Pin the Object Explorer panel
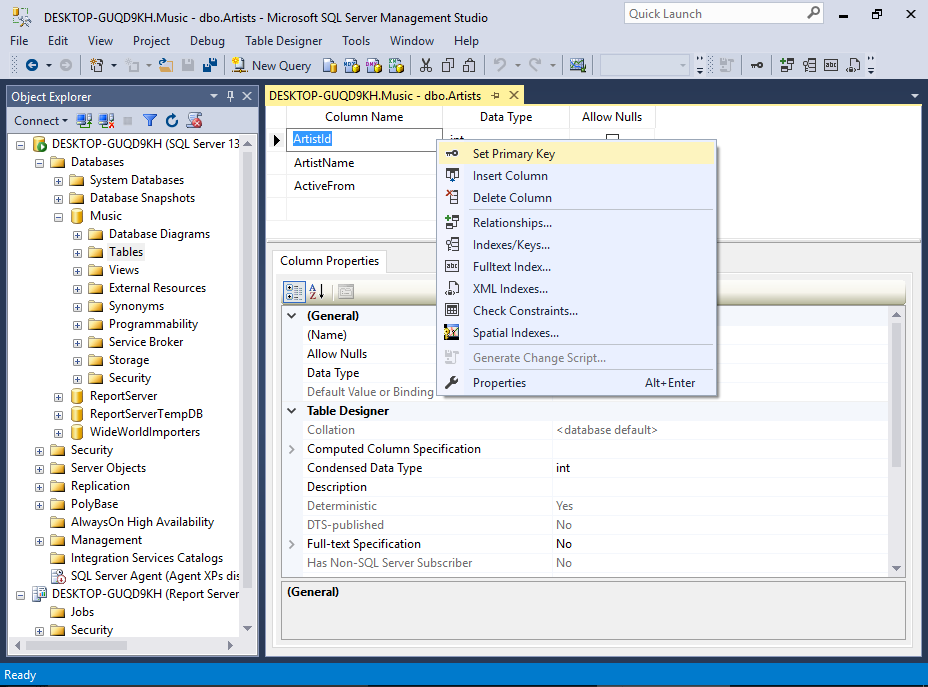Screen dimensions: 928x687 (231, 96)
